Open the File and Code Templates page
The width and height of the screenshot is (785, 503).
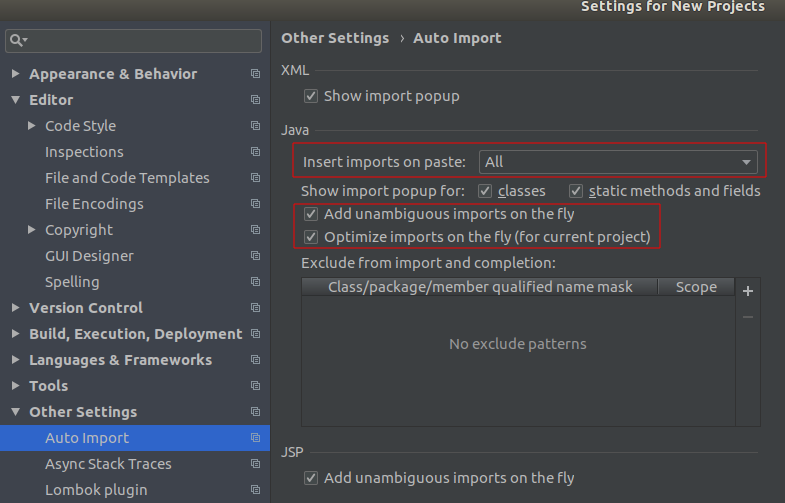[x=127, y=178]
